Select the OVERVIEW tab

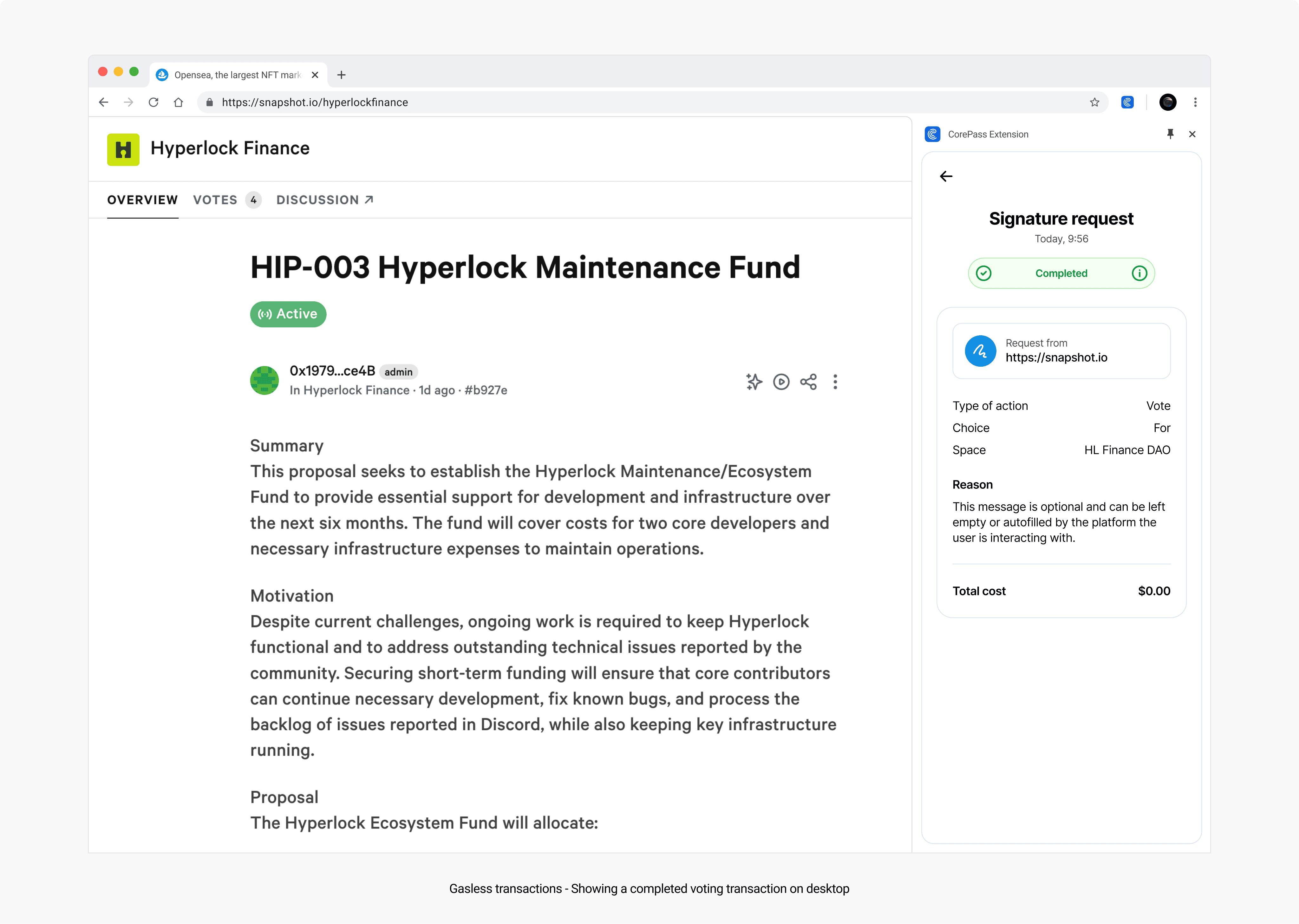tap(142, 200)
